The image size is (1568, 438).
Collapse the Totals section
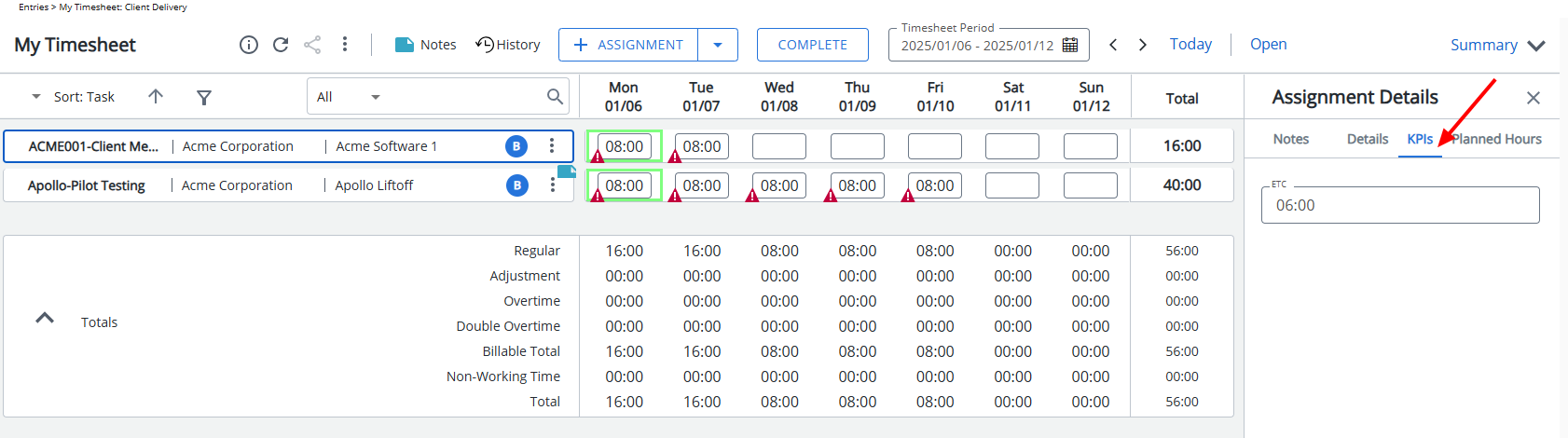point(45,318)
